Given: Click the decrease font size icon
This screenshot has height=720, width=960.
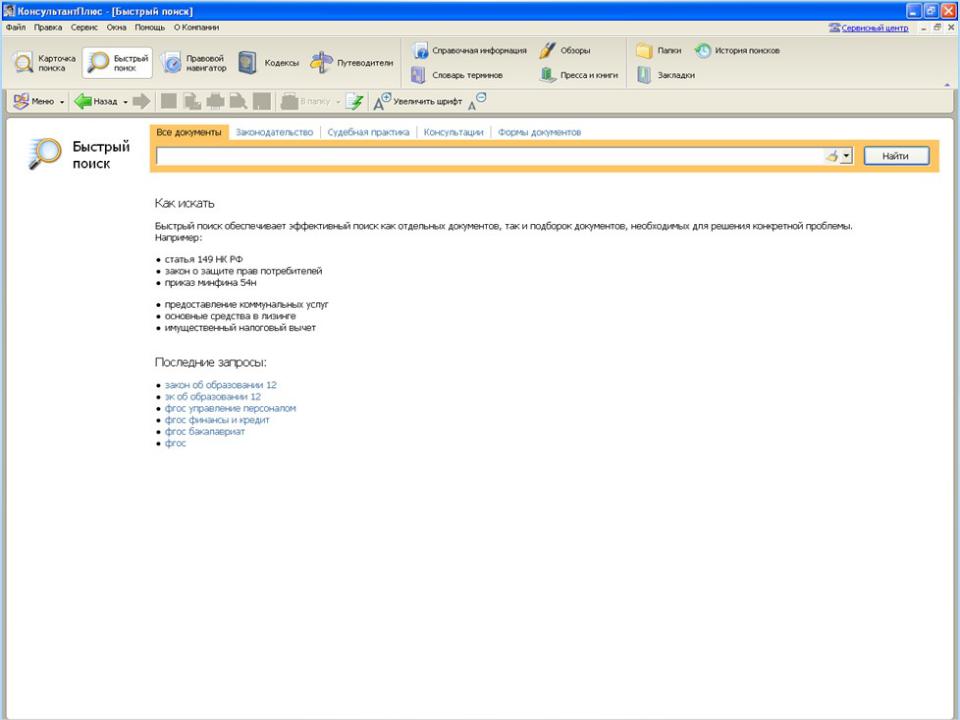Looking at the screenshot, I should [x=477, y=102].
